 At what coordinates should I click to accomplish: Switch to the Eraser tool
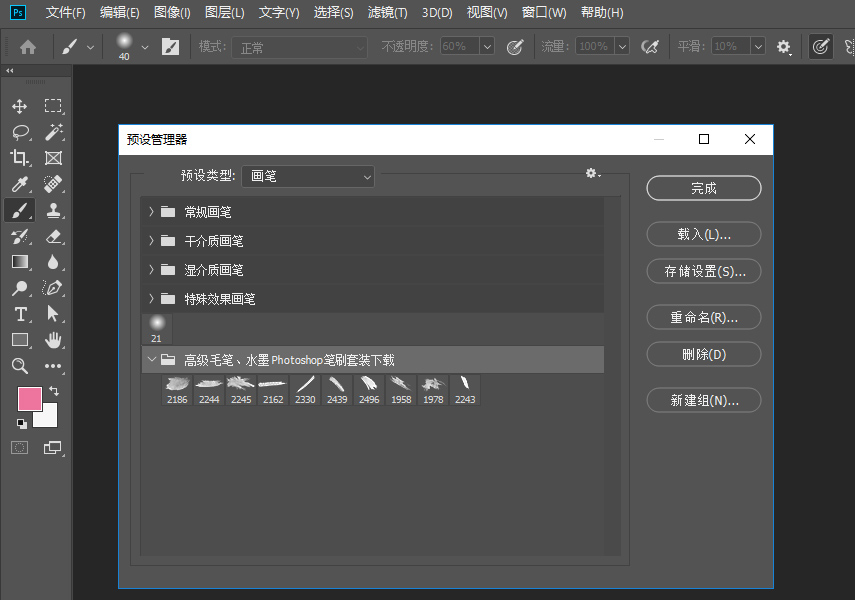coord(53,236)
